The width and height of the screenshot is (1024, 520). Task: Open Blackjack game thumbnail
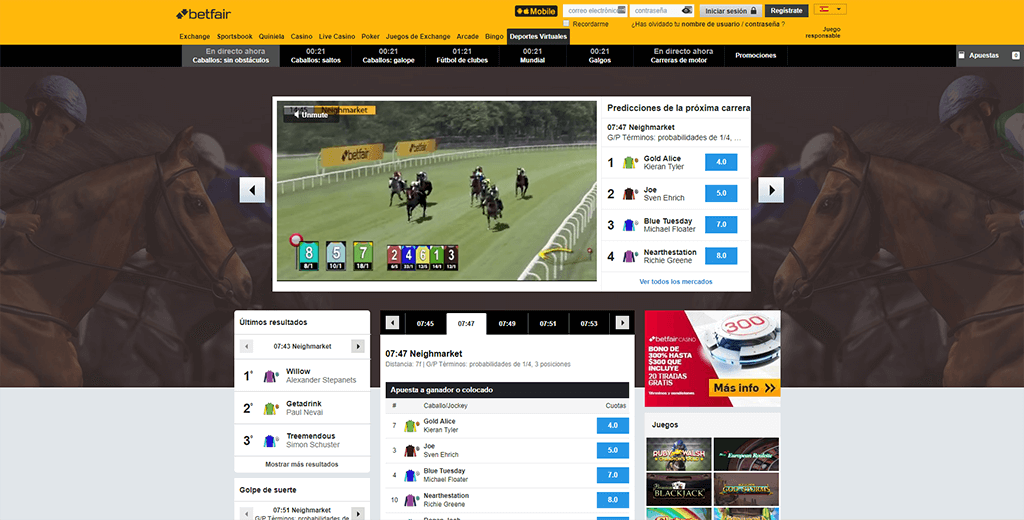click(x=679, y=490)
